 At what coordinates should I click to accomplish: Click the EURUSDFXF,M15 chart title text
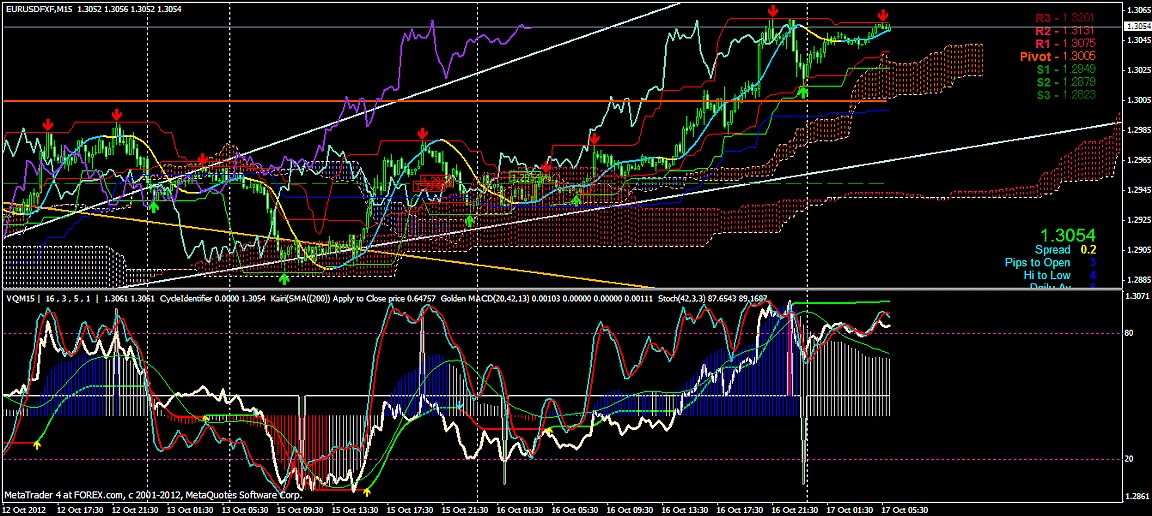point(37,8)
